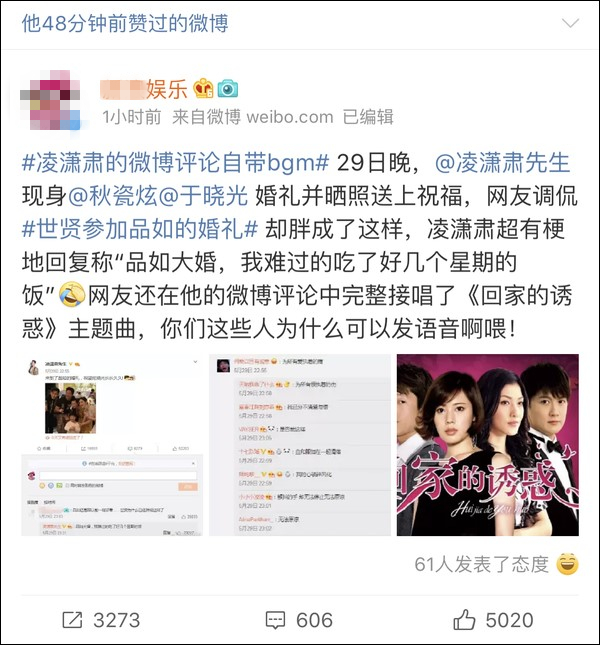Tap the repost icon showing 3273

click(72, 619)
